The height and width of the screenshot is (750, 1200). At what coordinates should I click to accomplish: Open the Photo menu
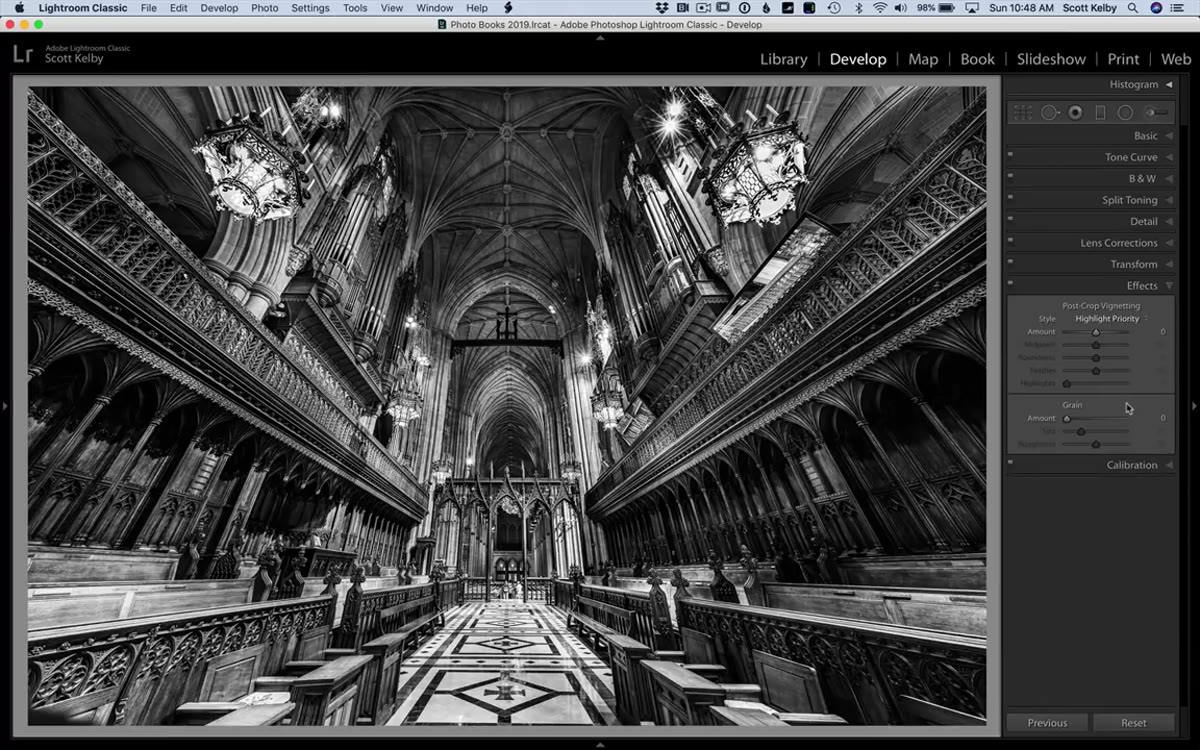265,8
